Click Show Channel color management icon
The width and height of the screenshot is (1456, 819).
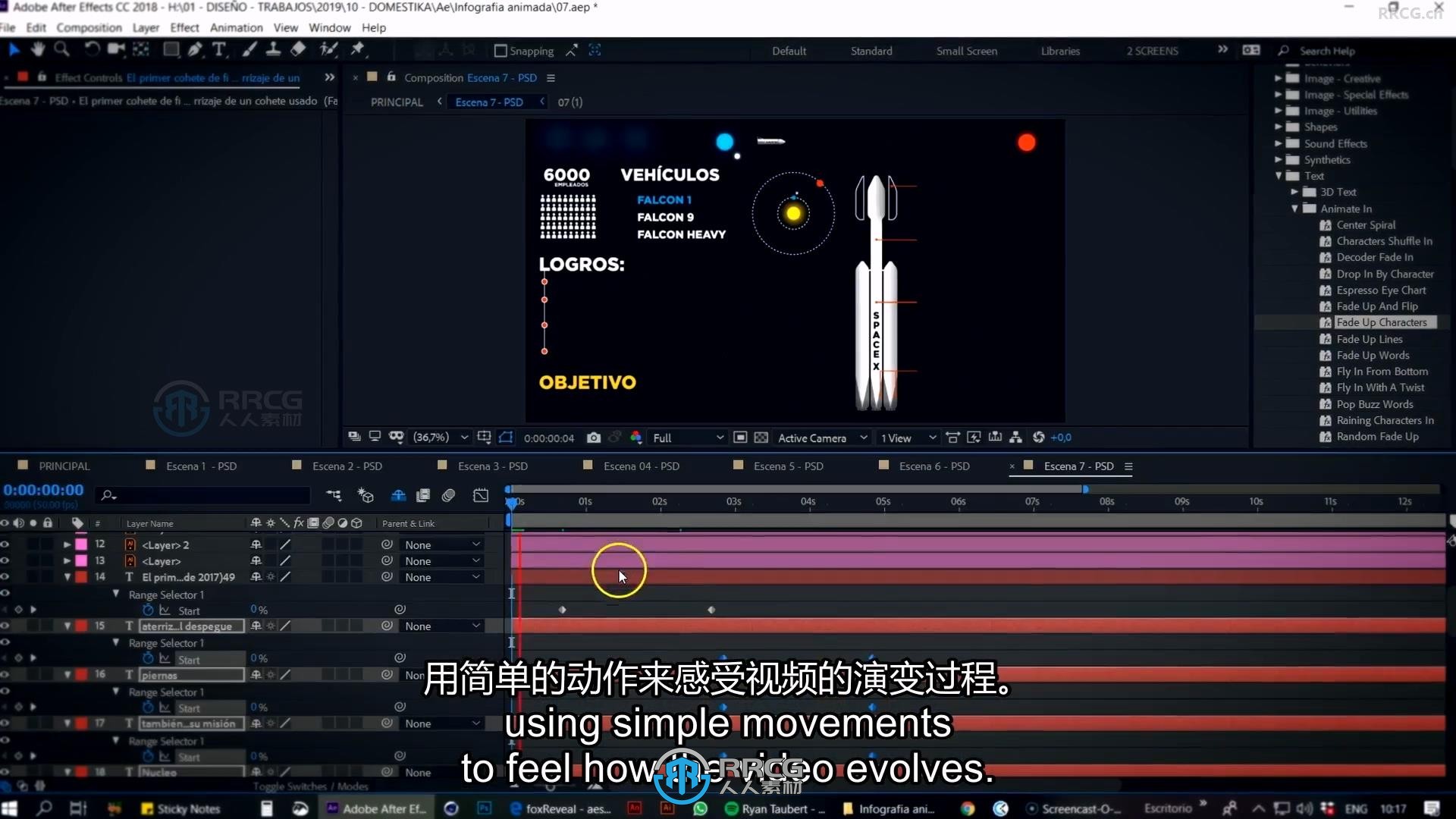pyautogui.click(x=635, y=438)
